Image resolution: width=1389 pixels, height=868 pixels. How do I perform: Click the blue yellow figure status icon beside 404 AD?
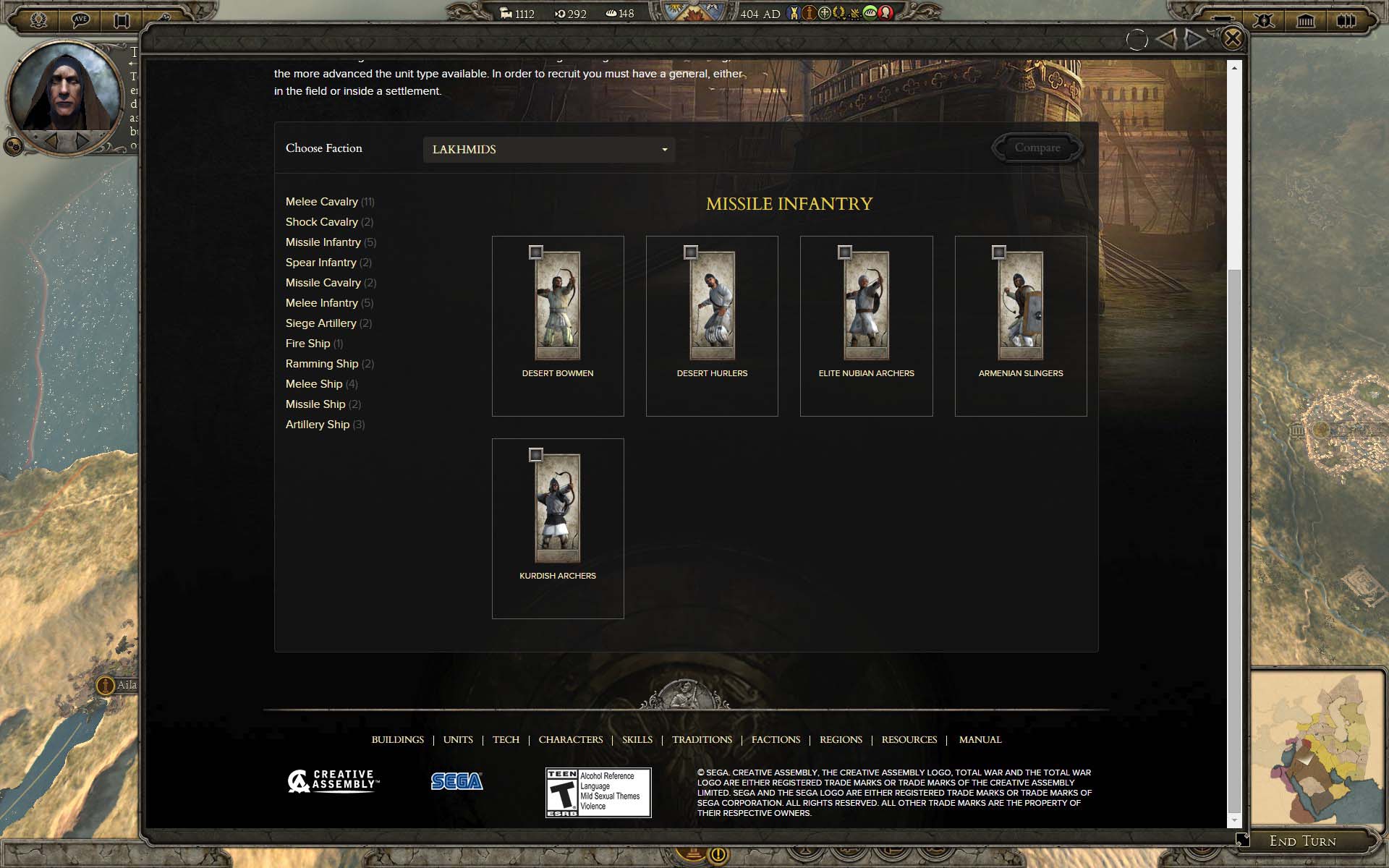794,12
